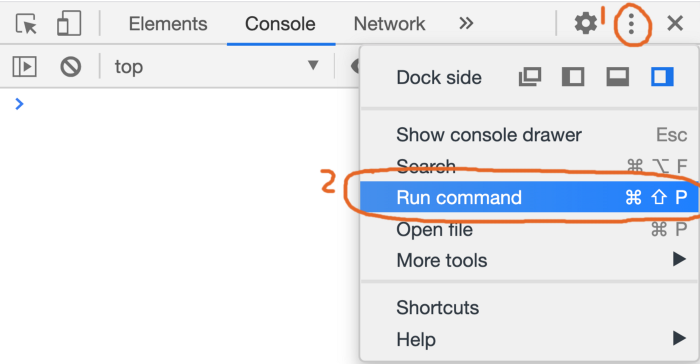Show more tabs with double chevron

[466, 23]
